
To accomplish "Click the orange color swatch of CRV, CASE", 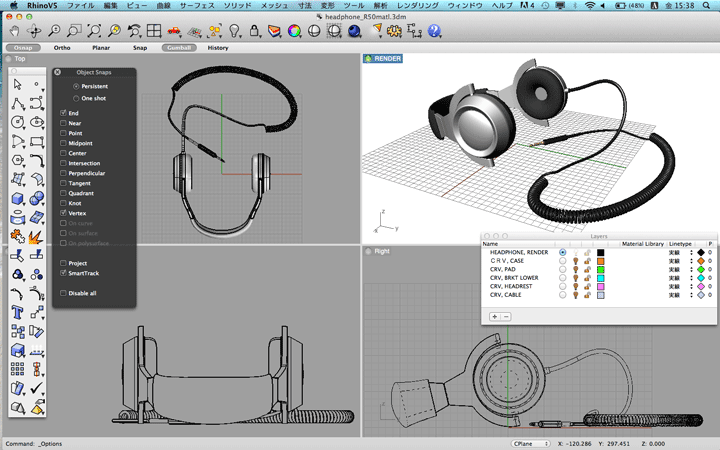I will pos(600,261).
